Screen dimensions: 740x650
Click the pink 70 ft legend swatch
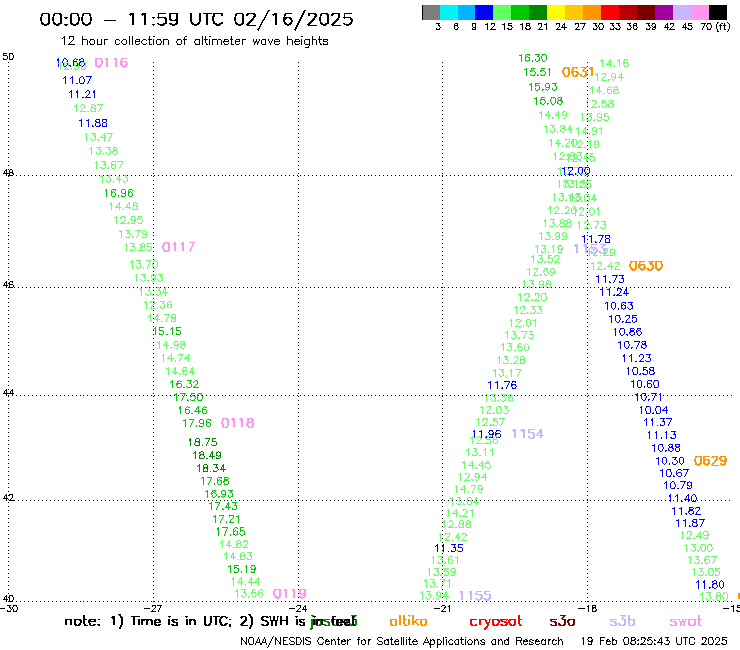[x=699, y=12]
